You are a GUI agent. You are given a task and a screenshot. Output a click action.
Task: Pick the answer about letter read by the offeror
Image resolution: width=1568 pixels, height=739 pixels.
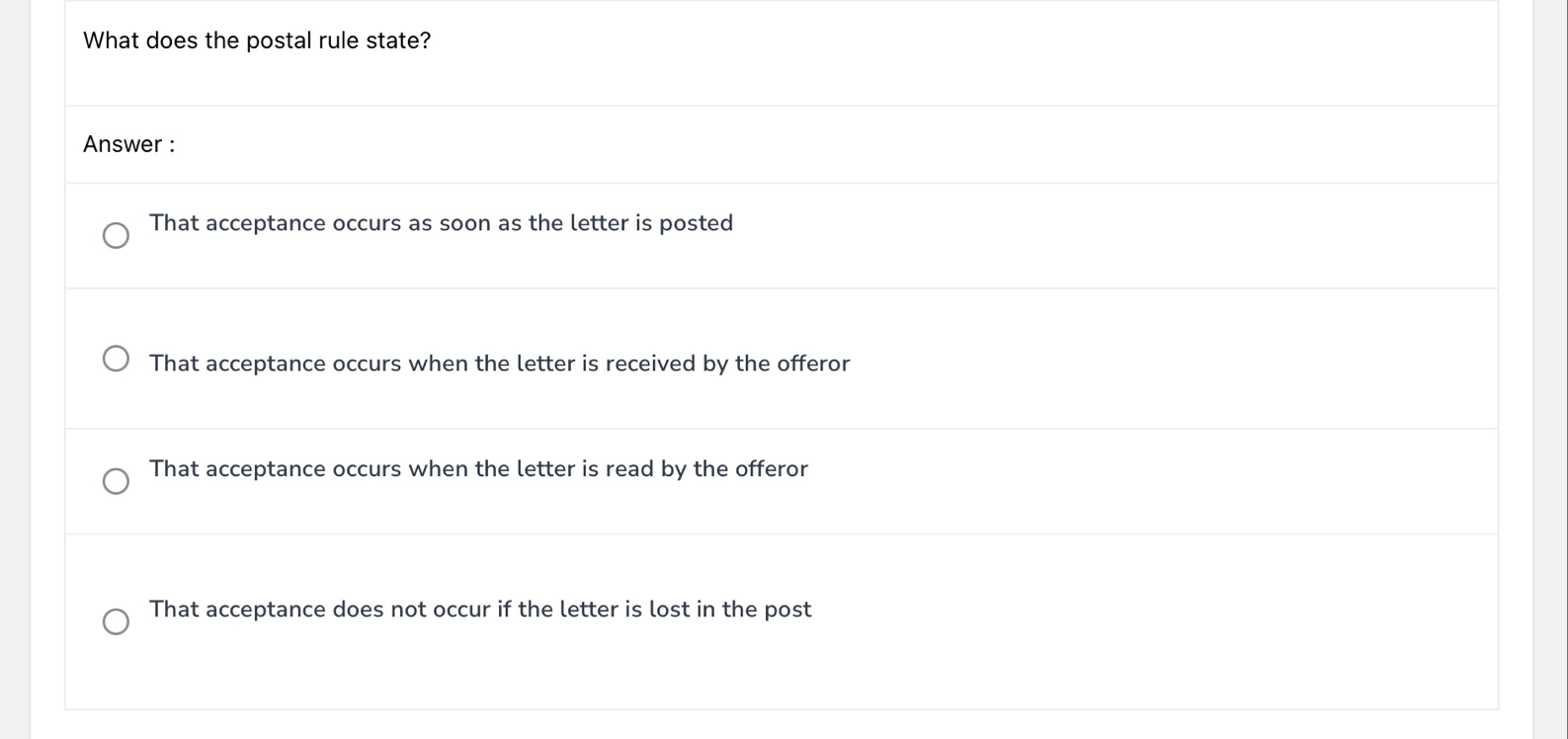point(117,481)
